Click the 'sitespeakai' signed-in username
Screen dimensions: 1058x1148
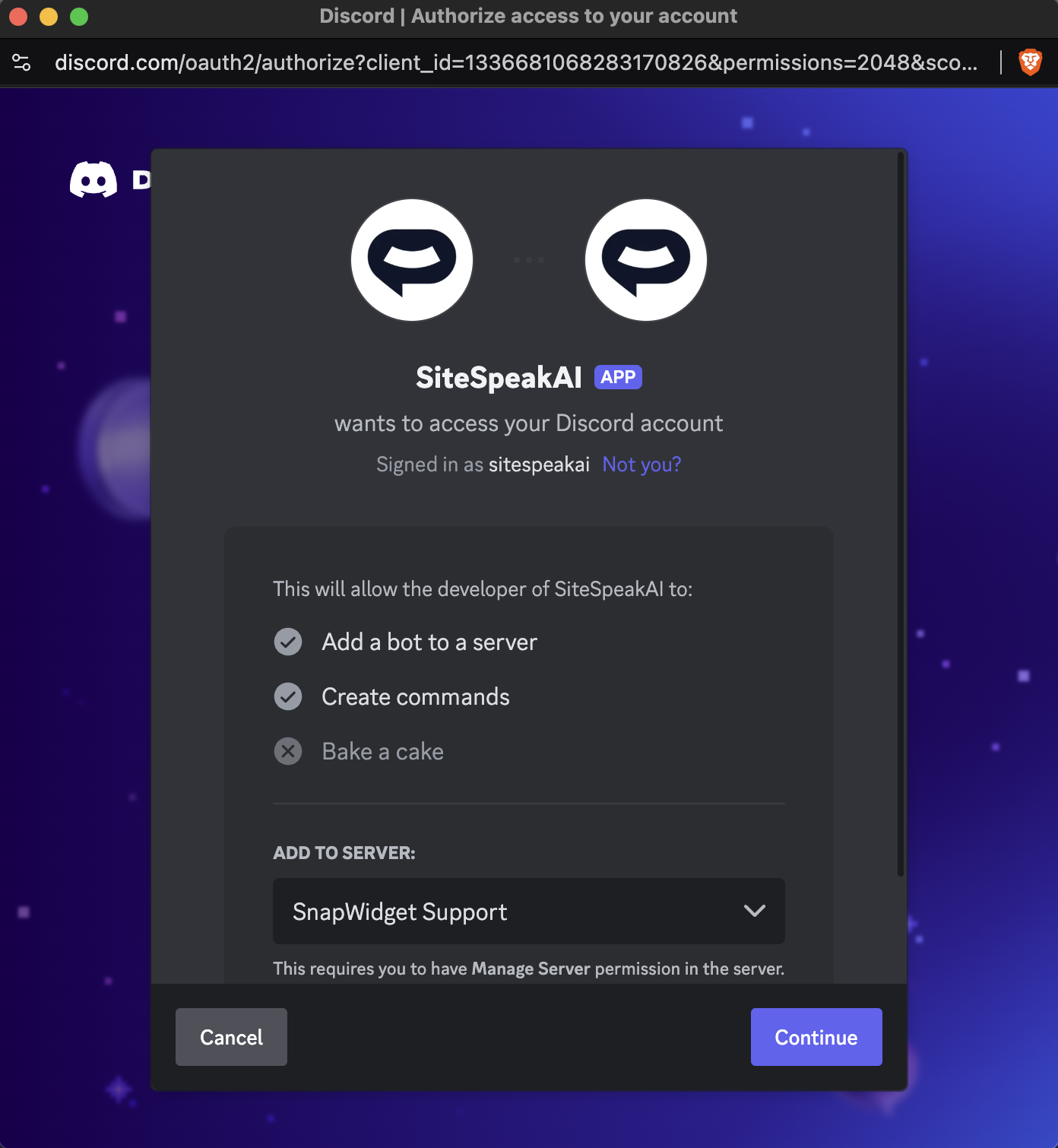point(539,465)
